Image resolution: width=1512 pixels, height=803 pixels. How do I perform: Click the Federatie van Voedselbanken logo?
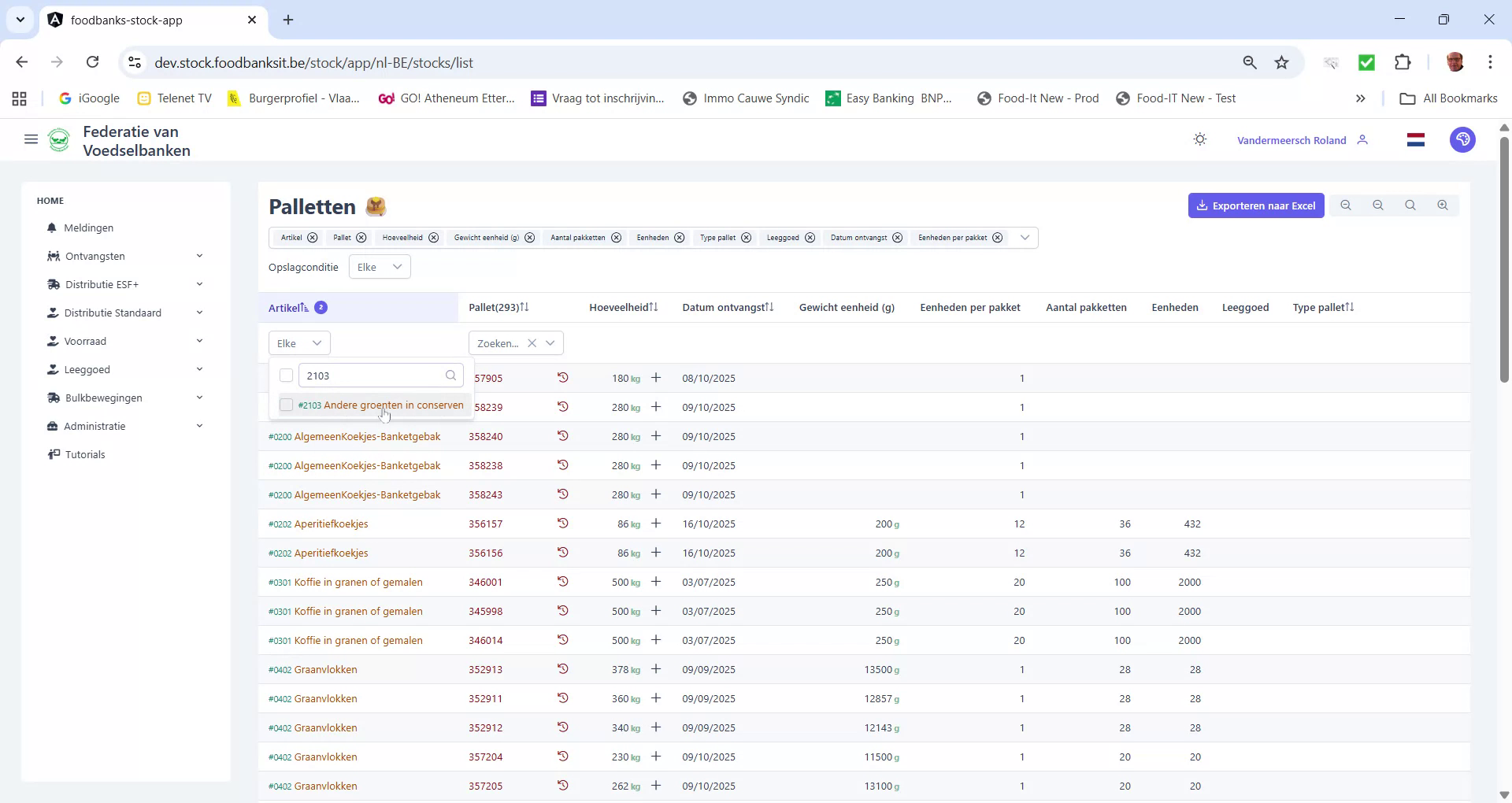pos(60,140)
